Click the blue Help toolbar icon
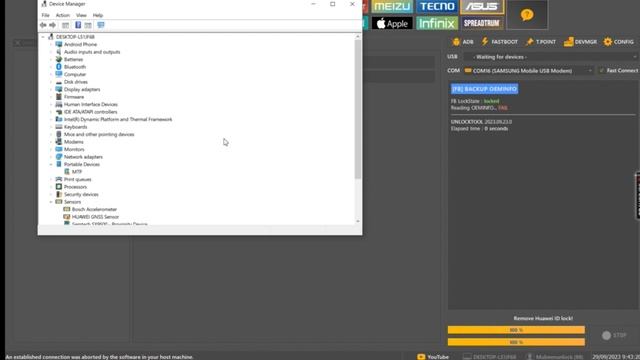Screen dimensions: 640x360 (78, 25)
